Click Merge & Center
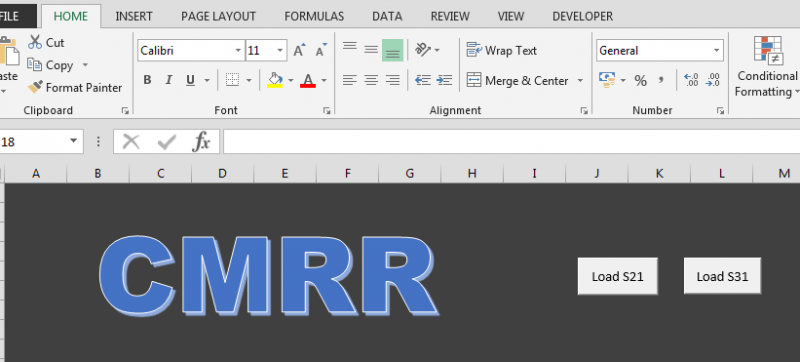Screen dimensions: 800x362 pos(518,81)
